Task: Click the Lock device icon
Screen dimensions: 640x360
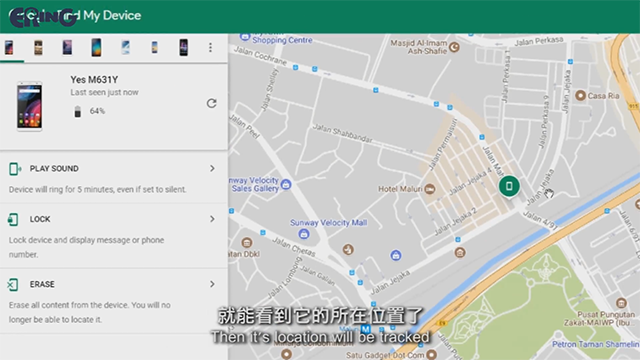Action: click(13, 219)
